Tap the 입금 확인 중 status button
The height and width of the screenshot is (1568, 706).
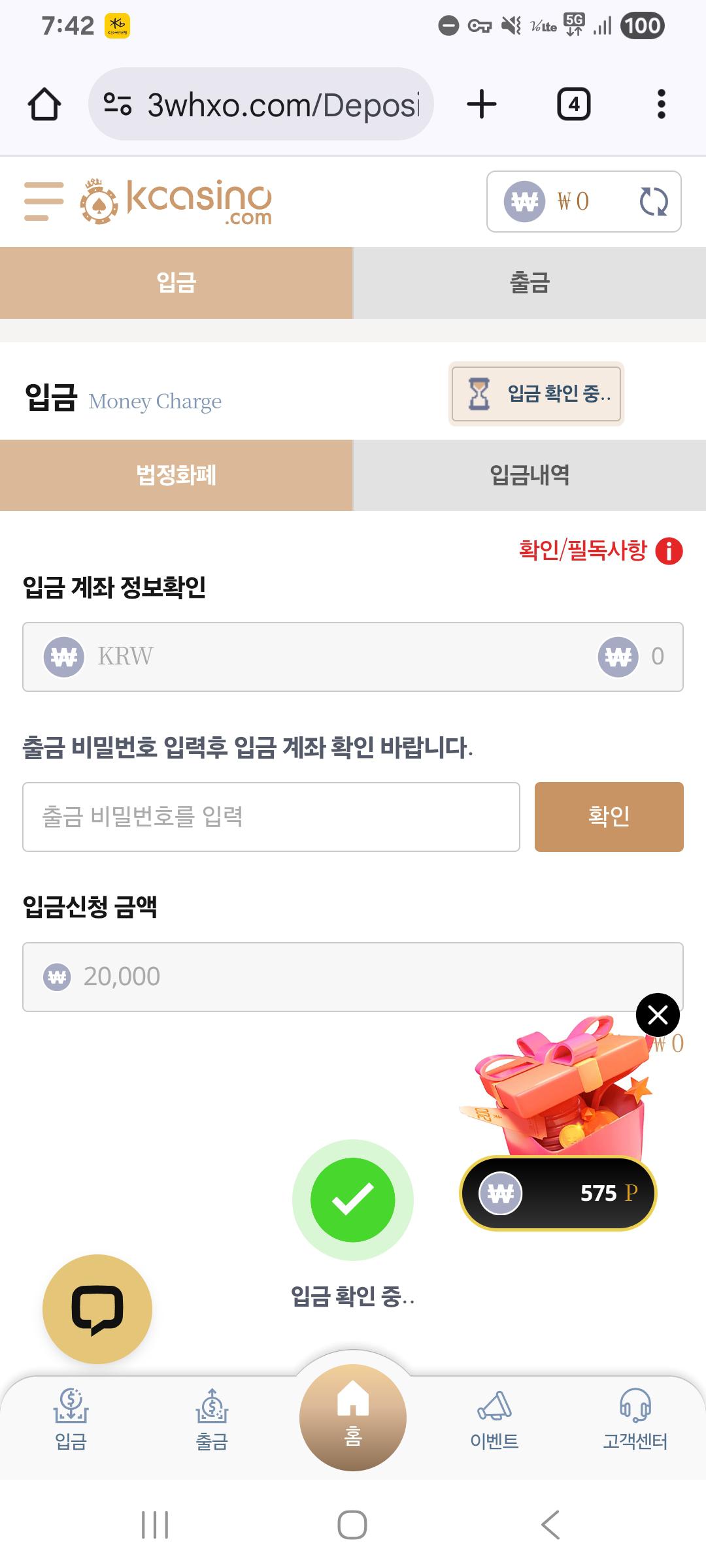click(x=537, y=394)
